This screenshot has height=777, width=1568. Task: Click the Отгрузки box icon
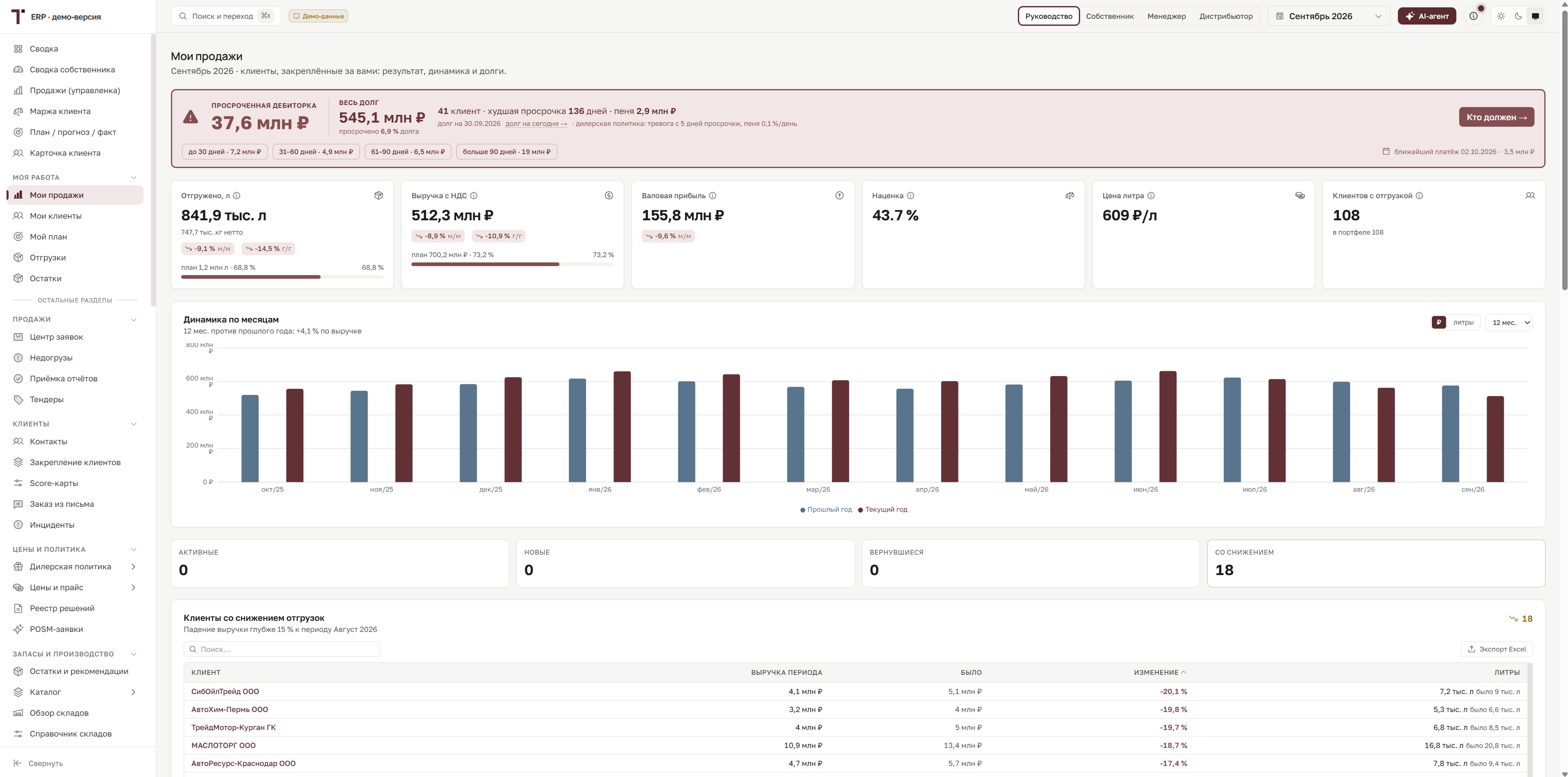[x=18, y=258]
